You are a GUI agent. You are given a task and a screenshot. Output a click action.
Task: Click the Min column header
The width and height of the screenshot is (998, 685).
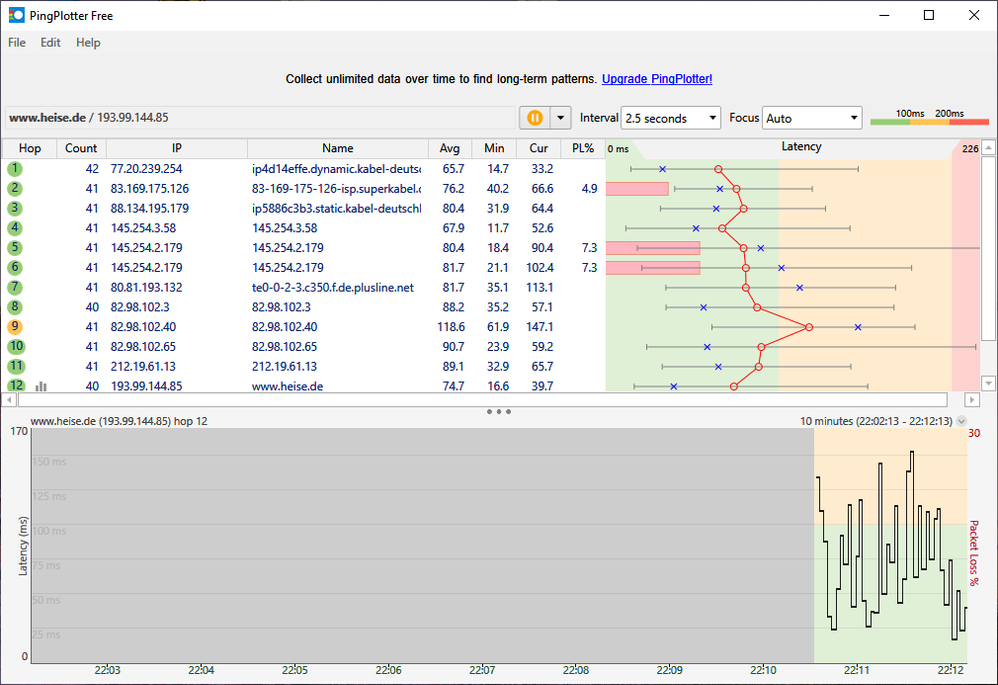(494, 148)
